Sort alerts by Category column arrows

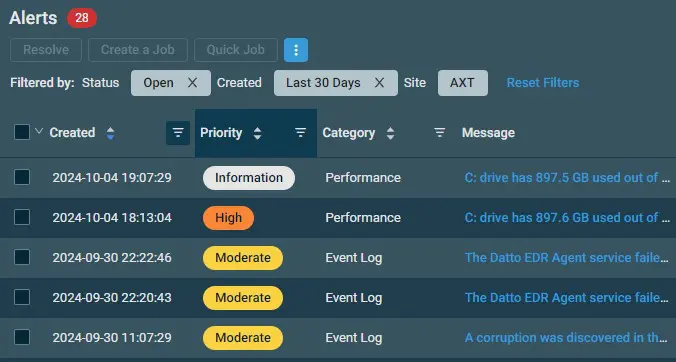[x=390, y=133]
